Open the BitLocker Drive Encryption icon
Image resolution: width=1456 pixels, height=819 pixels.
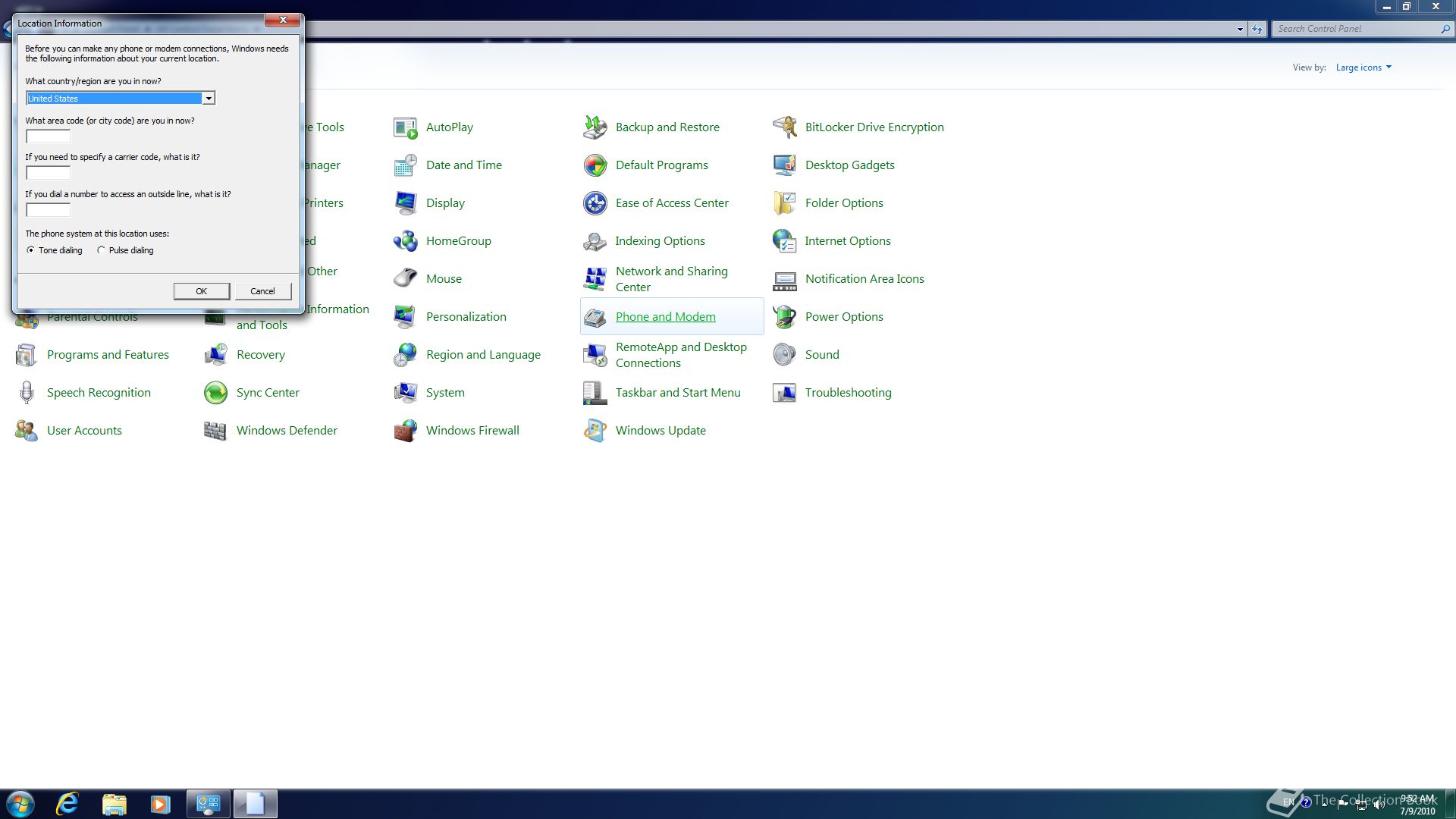784,127
